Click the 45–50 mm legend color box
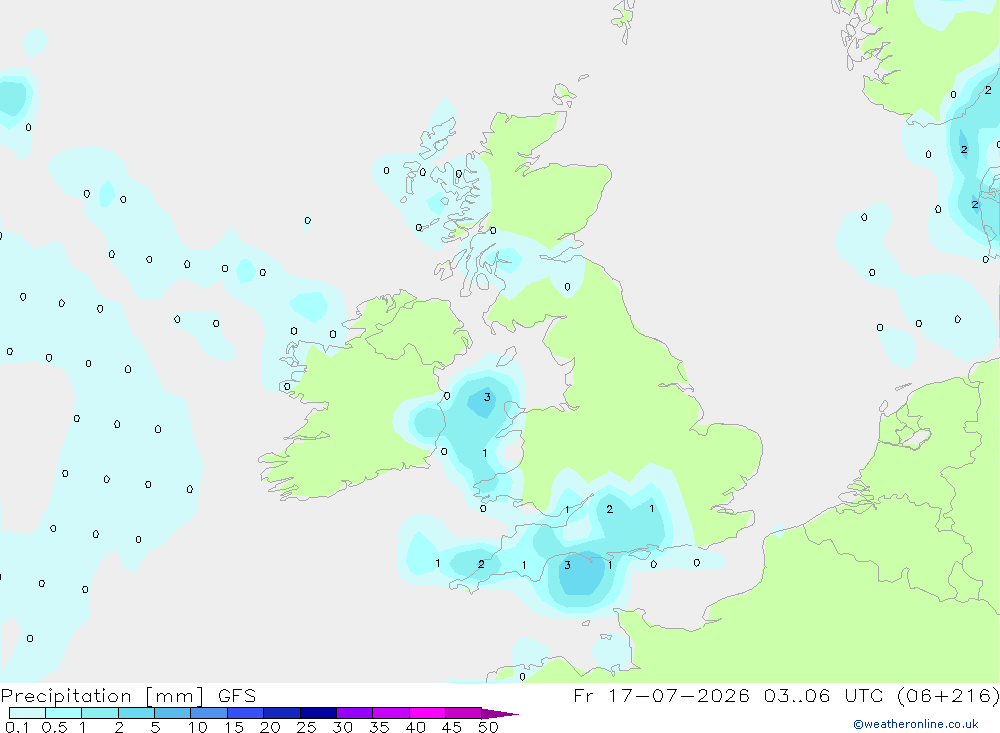 (464, 713)
